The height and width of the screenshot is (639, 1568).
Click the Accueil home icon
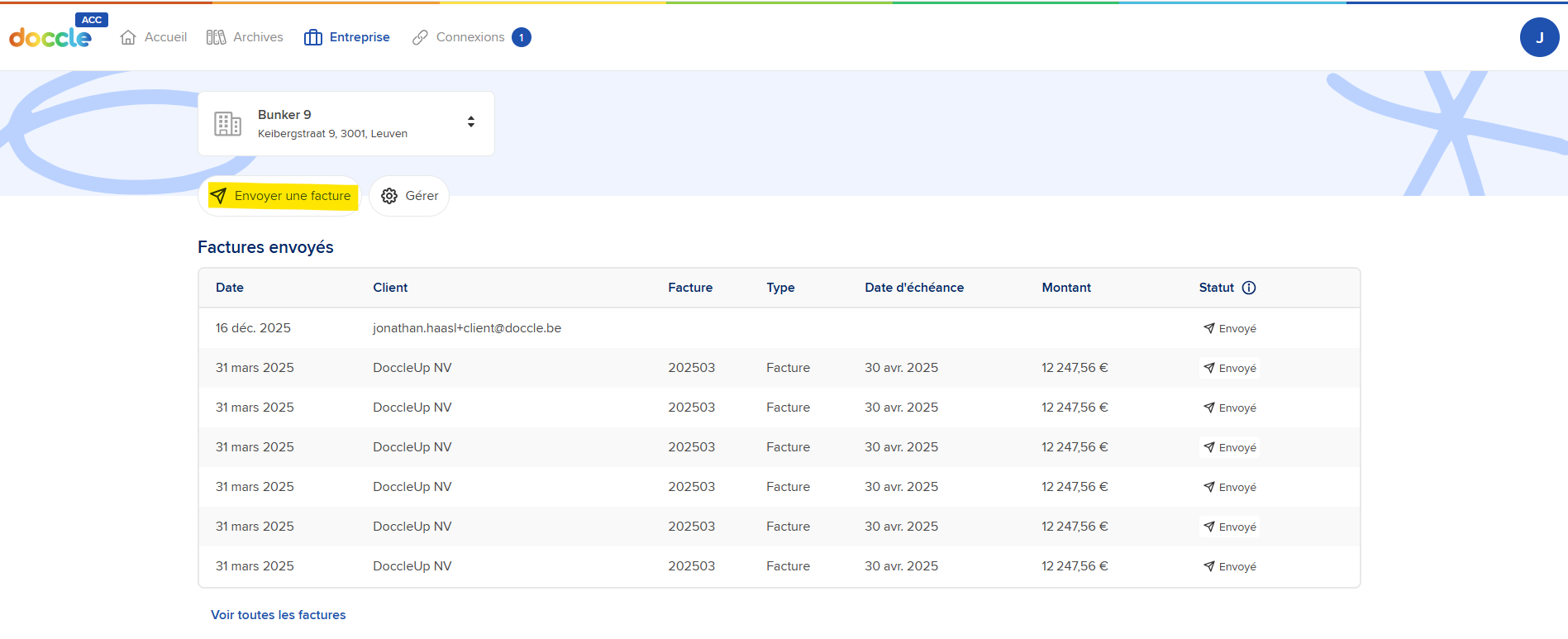(x=128, y=37)
